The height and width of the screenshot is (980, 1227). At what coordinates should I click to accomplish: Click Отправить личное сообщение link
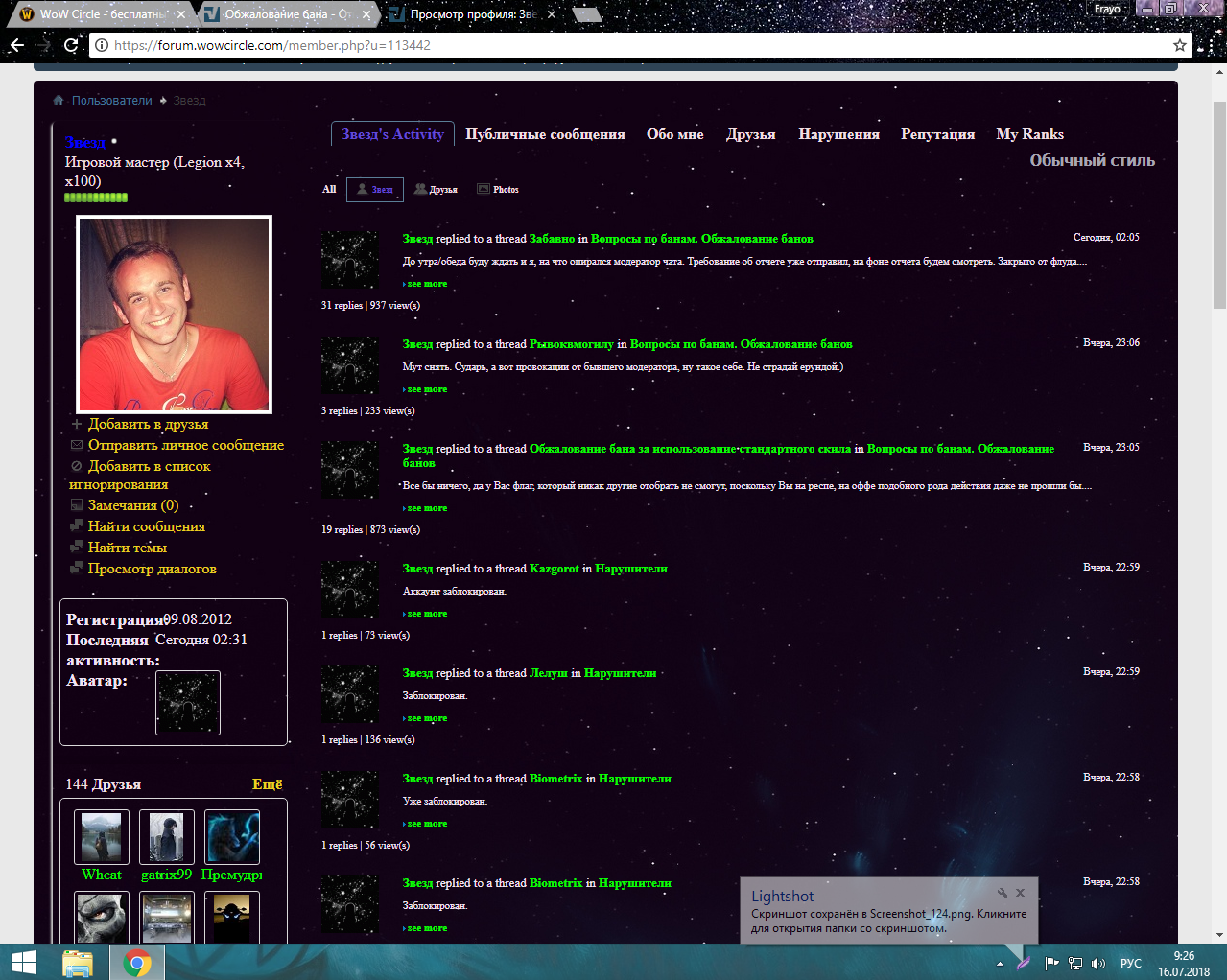185,445
